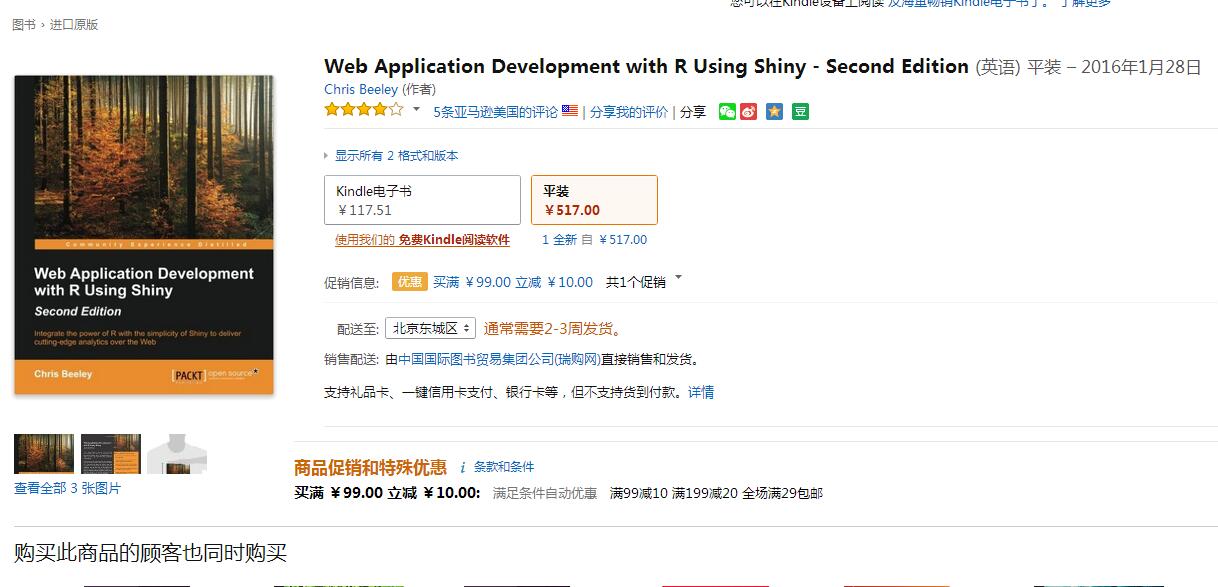Share via the QZone star icon

774,112
